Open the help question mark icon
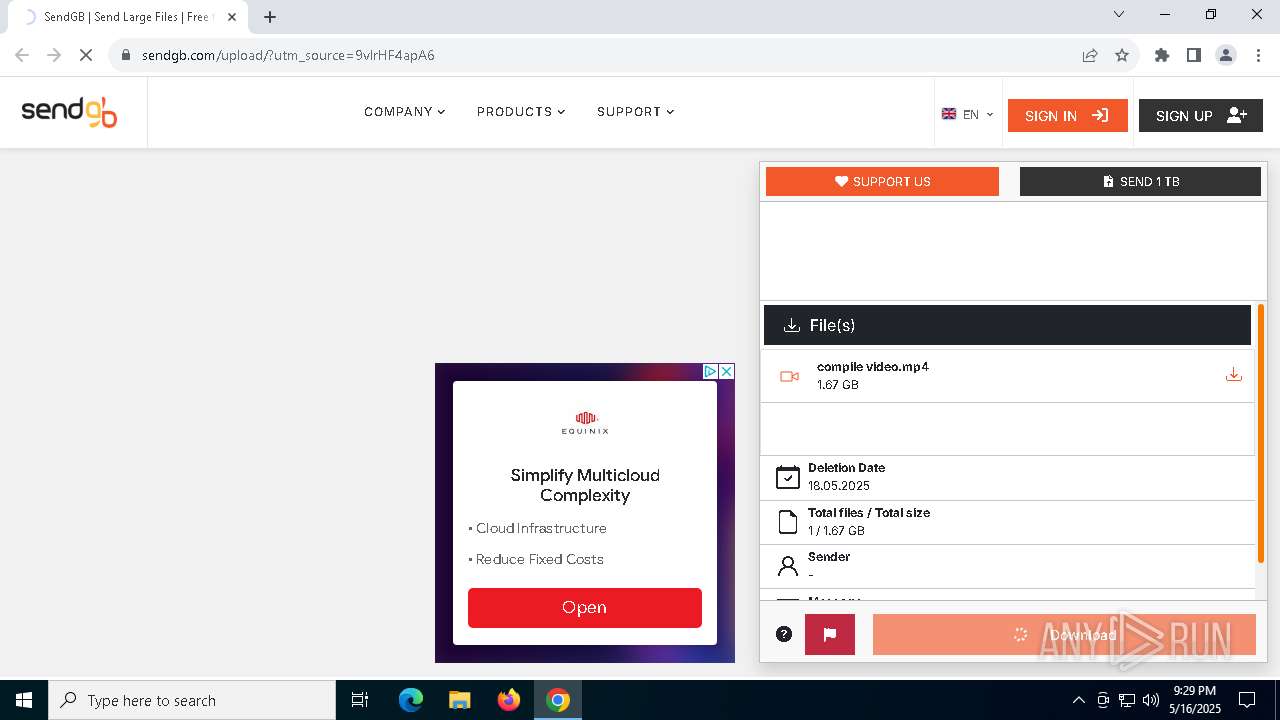 pyautogui.click(x=784, y=634)
